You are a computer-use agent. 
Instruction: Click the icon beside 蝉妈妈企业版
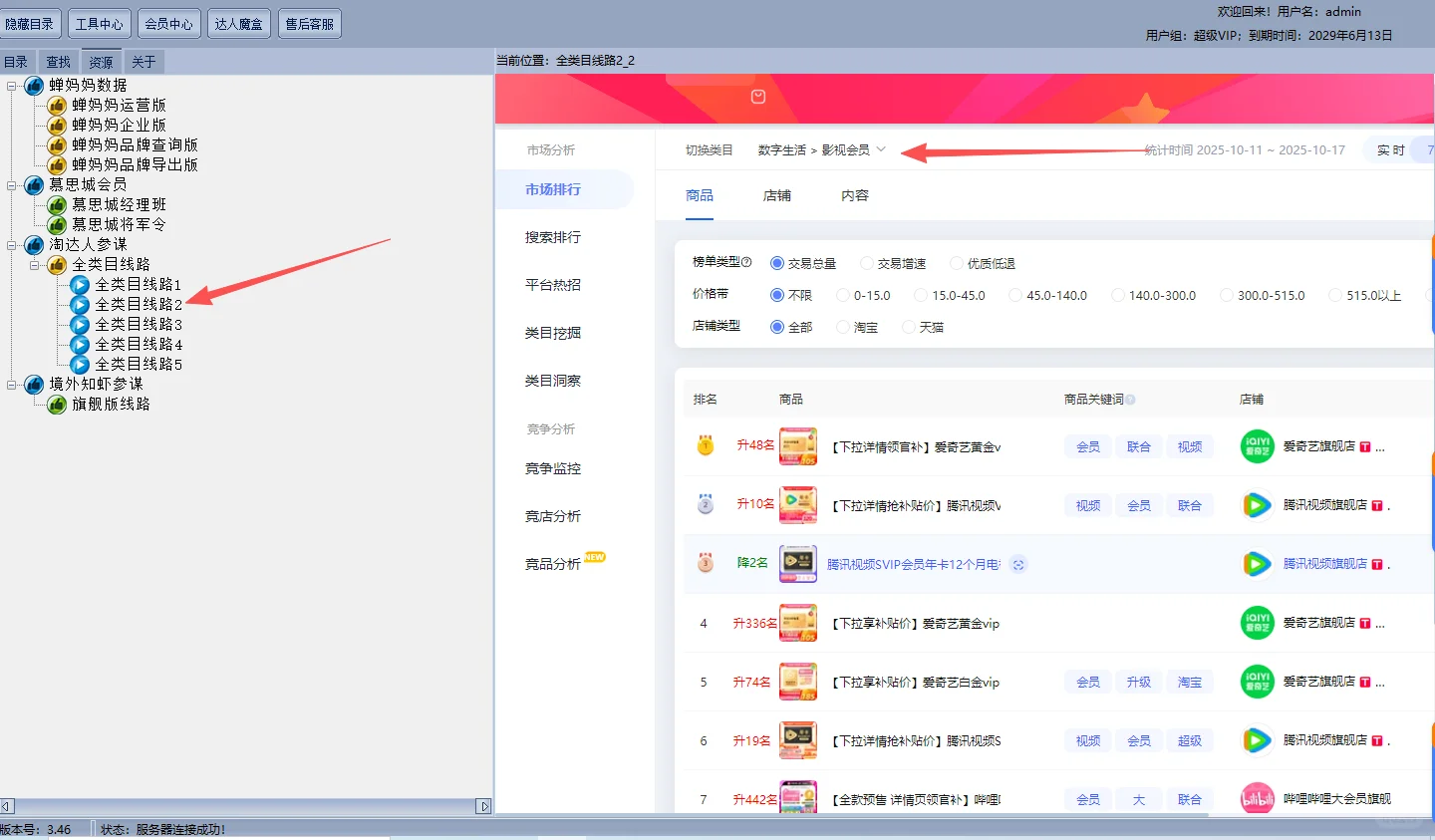tap(57, 126)
